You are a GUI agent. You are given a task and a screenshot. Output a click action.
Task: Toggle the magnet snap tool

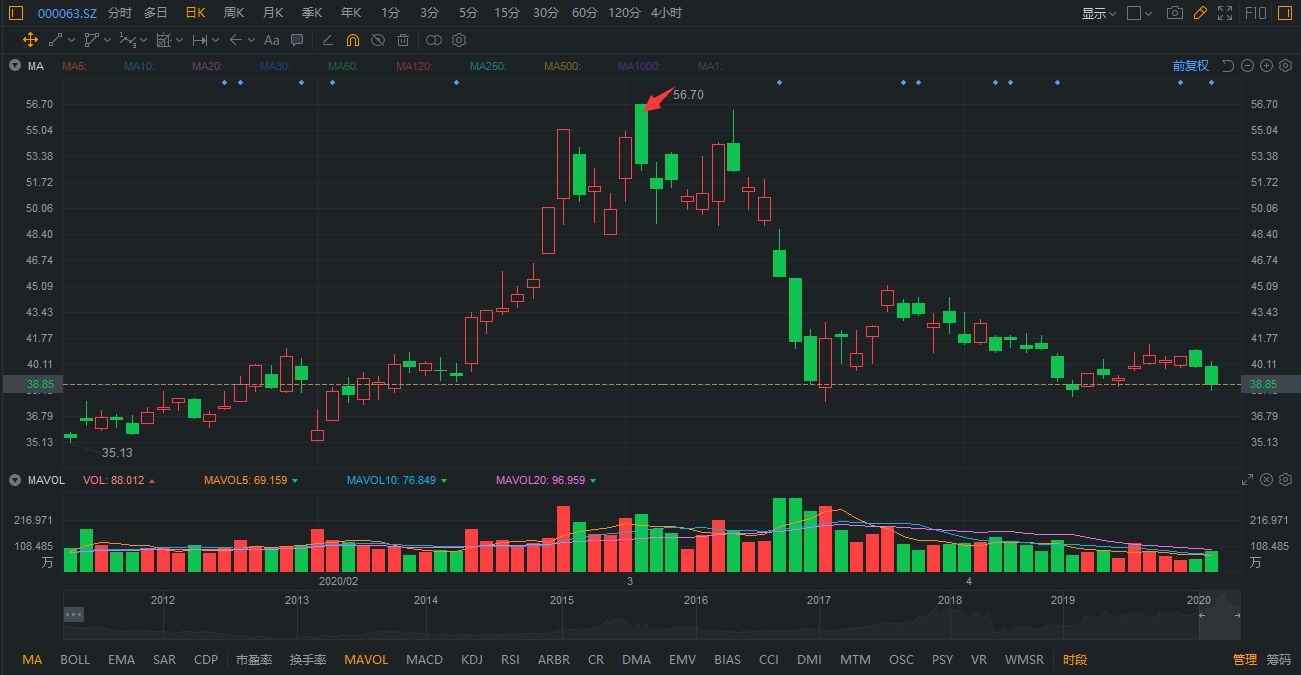[x=352, y=40]
